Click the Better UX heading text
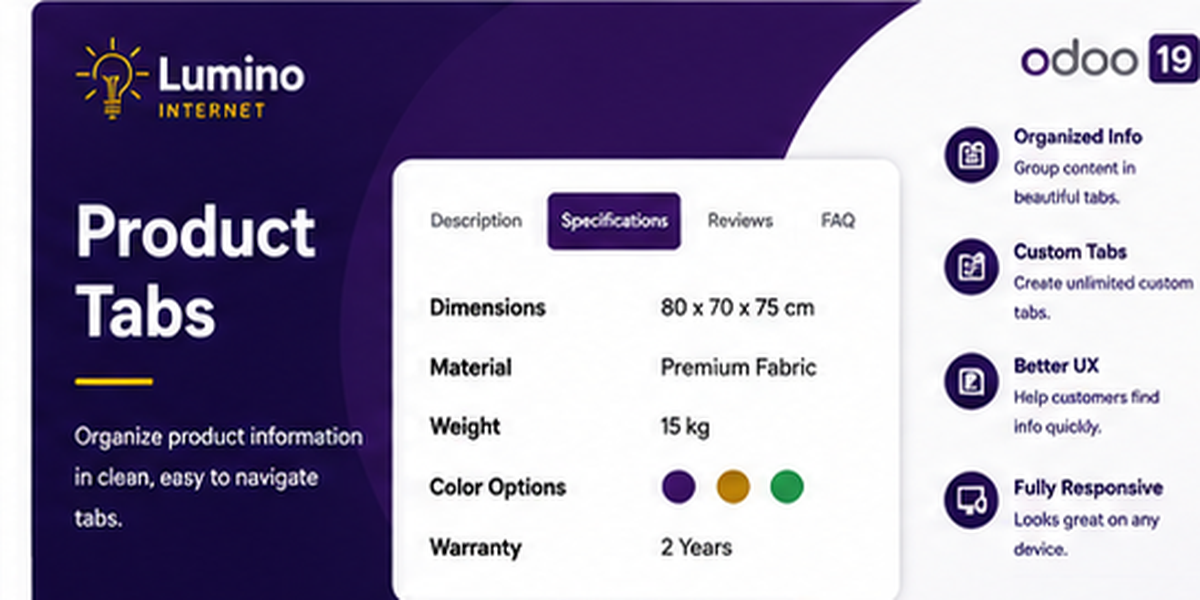The width and height of the screenshot is (1200, 600). coord(1056,366)
